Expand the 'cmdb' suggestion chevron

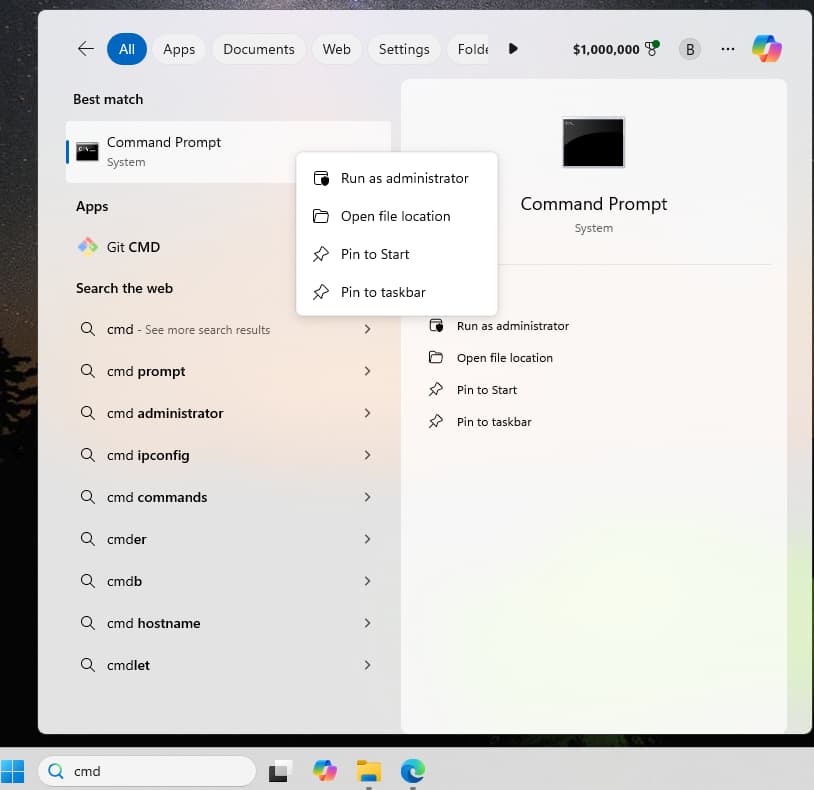[368, 581]
